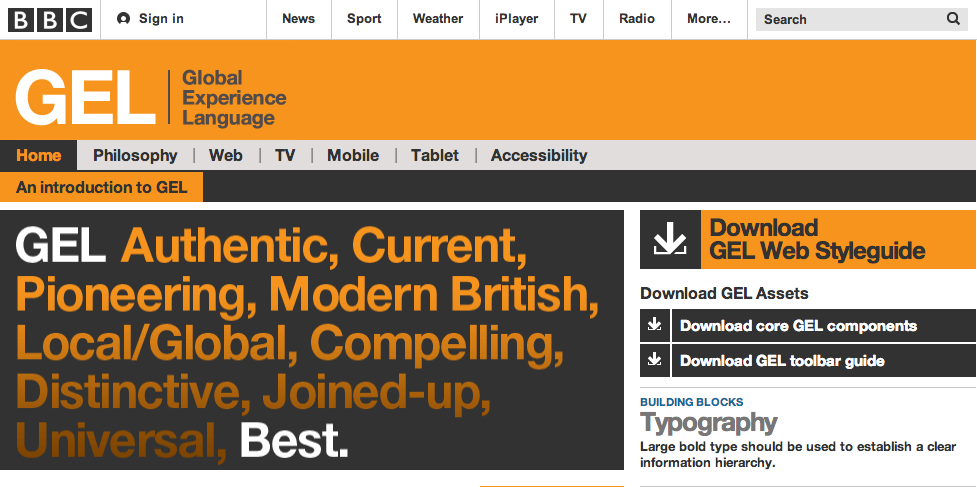
Task: Switch to the Philosophy tab
Action: 135,155
